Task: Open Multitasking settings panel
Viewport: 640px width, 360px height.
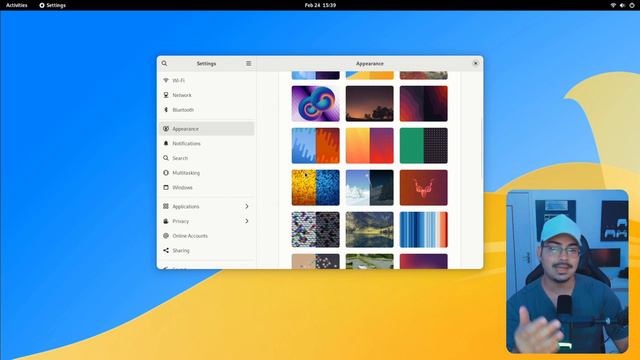Action: tap(207, 173)
